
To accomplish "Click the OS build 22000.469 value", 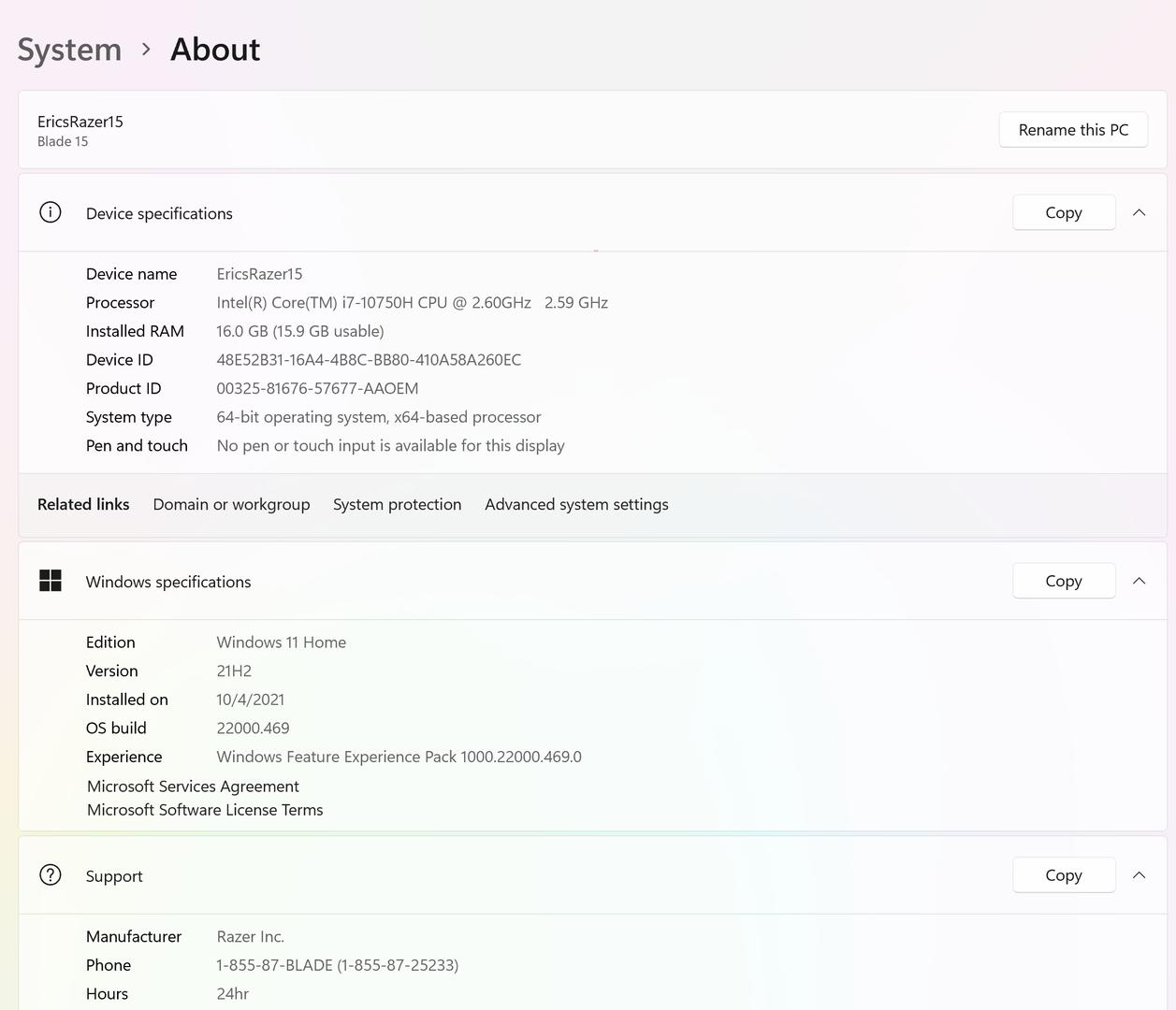I will click(x=253, y=729).
